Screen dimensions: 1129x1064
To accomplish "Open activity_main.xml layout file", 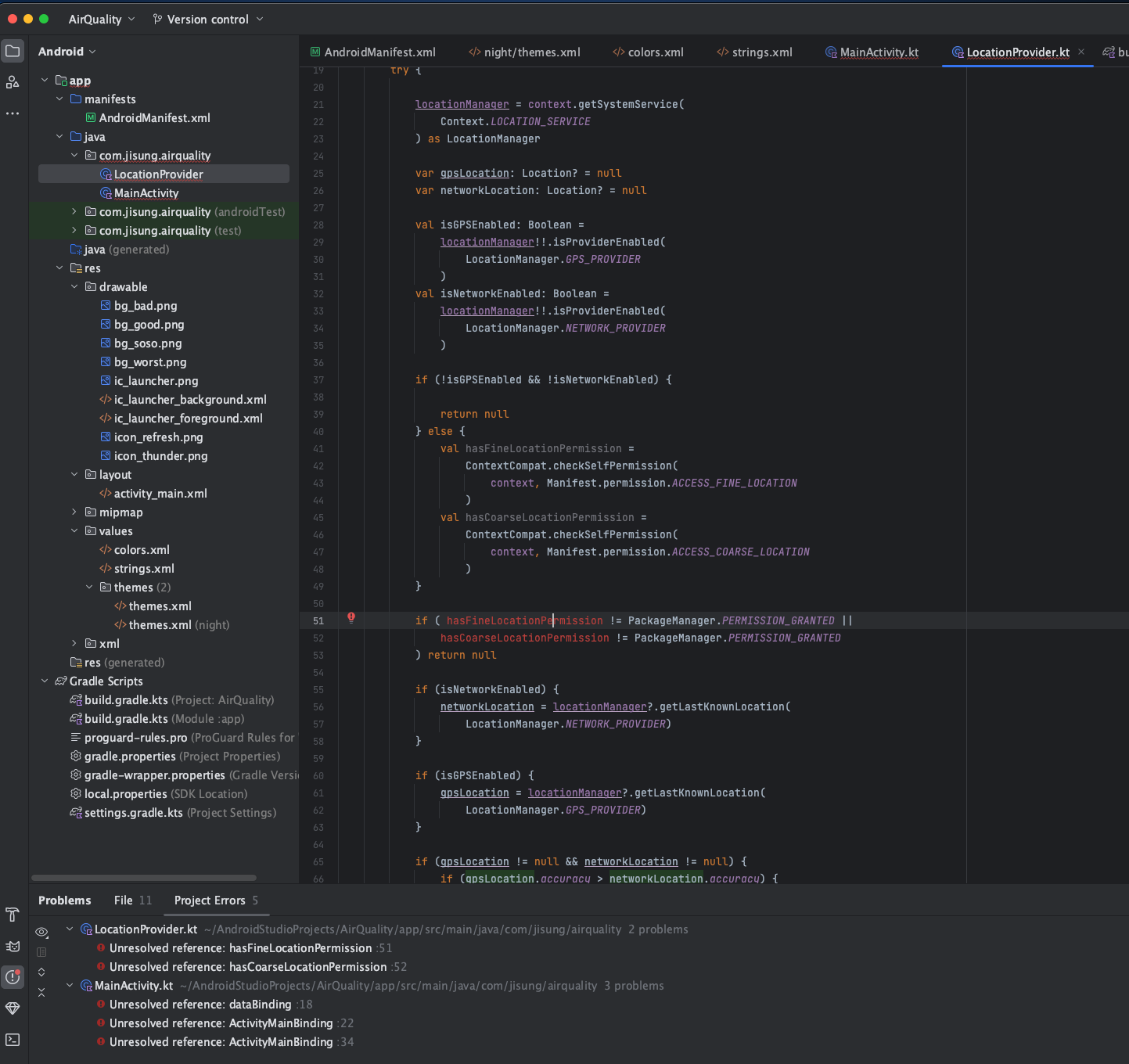I will 160,494.
